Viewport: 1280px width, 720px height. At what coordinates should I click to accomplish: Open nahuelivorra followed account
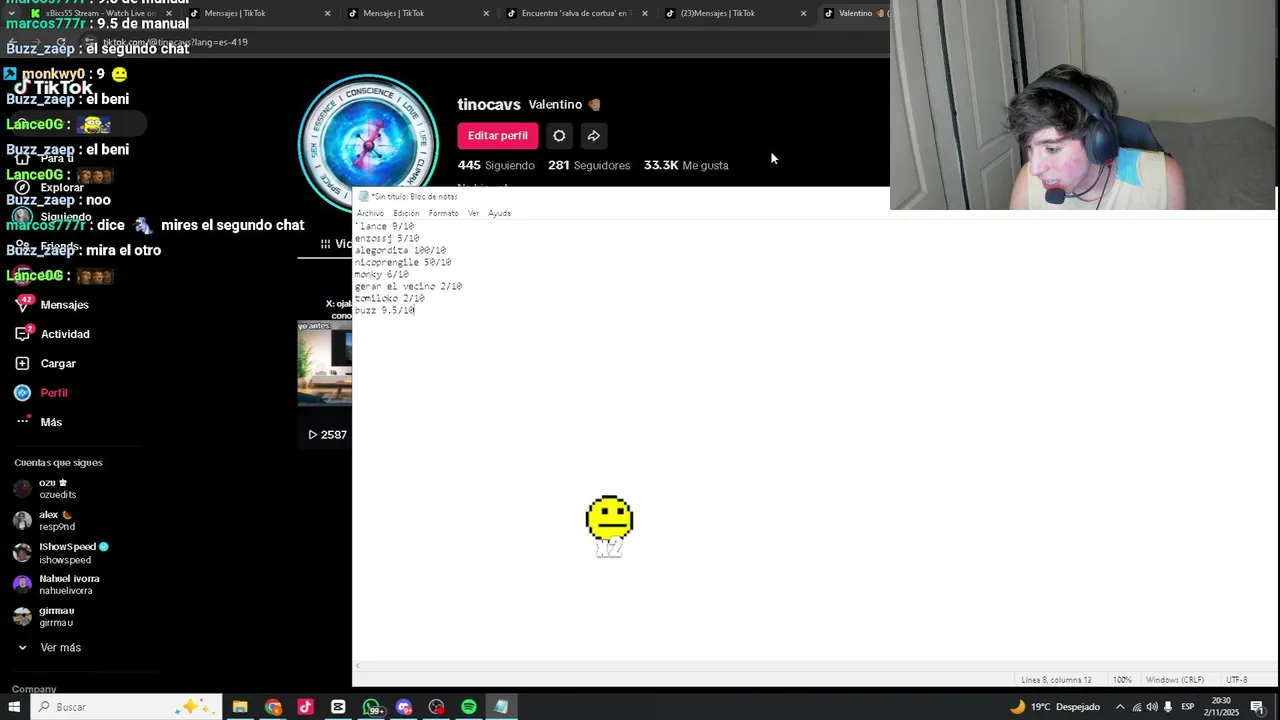point(58,585)
